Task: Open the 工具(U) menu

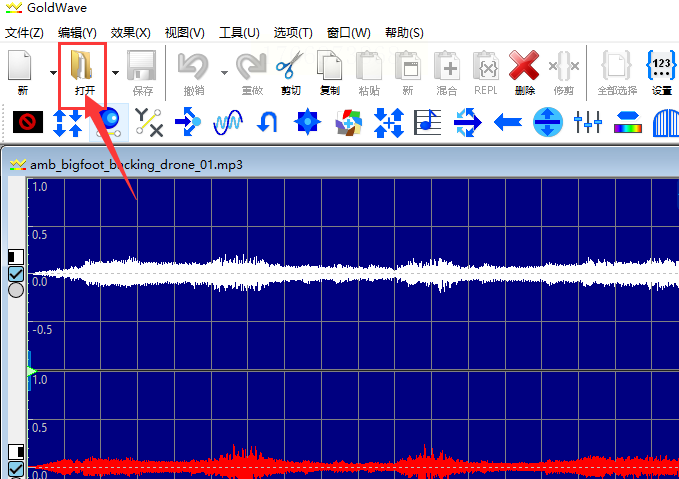Action: tap(239, 33)
